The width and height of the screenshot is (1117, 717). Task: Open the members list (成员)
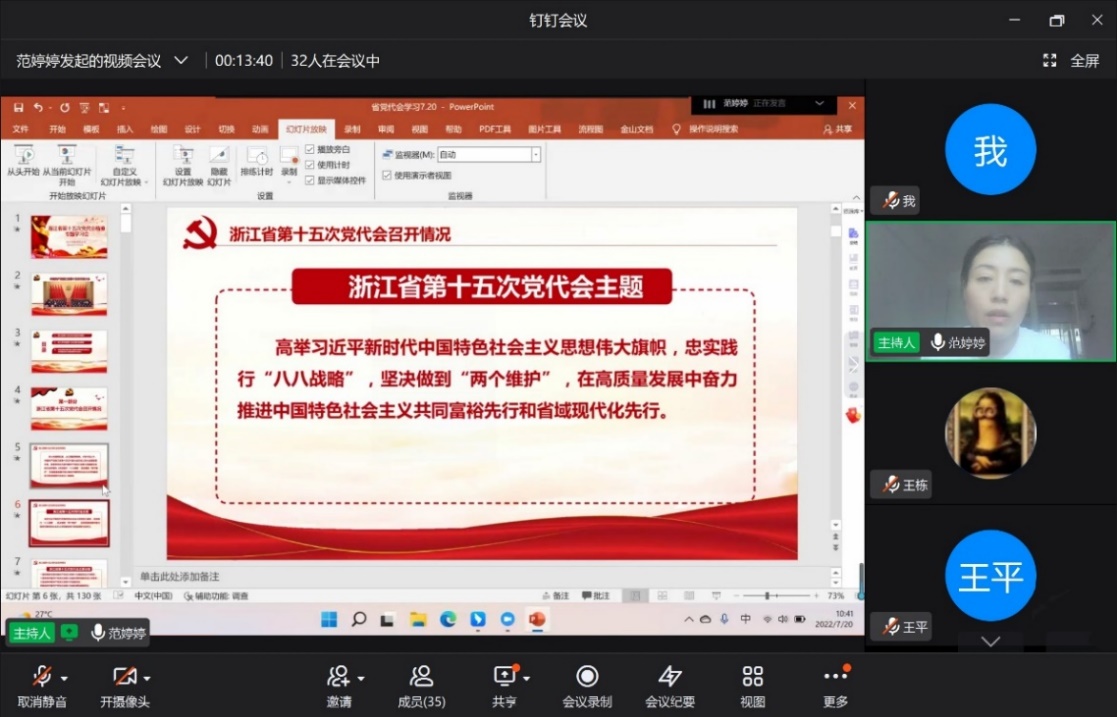pyautogui.click(x=421, y=677)
